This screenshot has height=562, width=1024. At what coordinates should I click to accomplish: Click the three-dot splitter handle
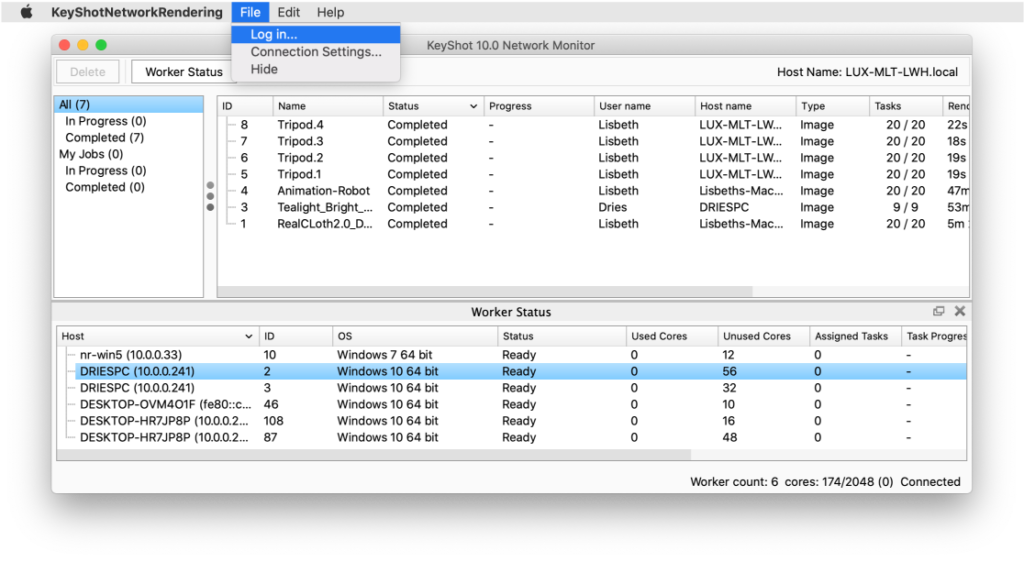[210, 196]
